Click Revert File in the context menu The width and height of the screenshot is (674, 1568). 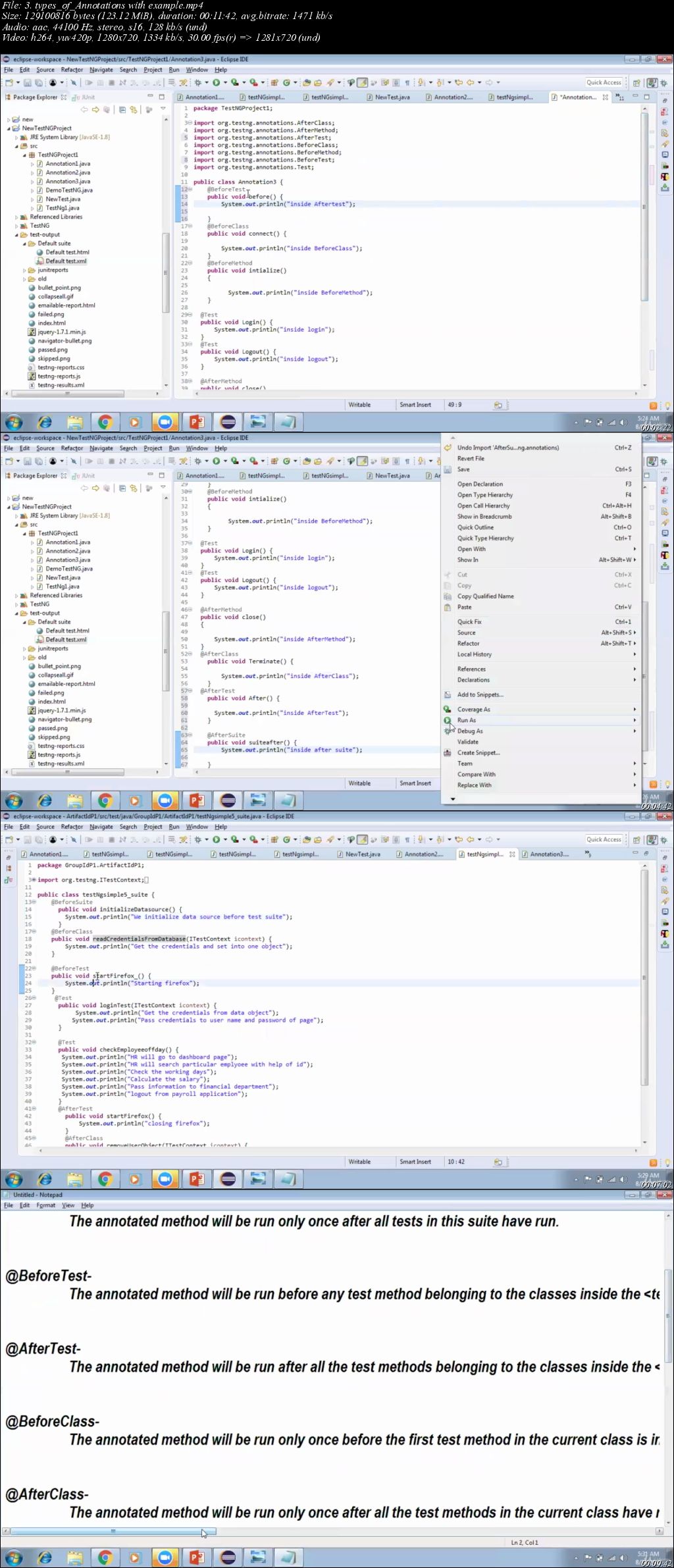click(471, 458)
